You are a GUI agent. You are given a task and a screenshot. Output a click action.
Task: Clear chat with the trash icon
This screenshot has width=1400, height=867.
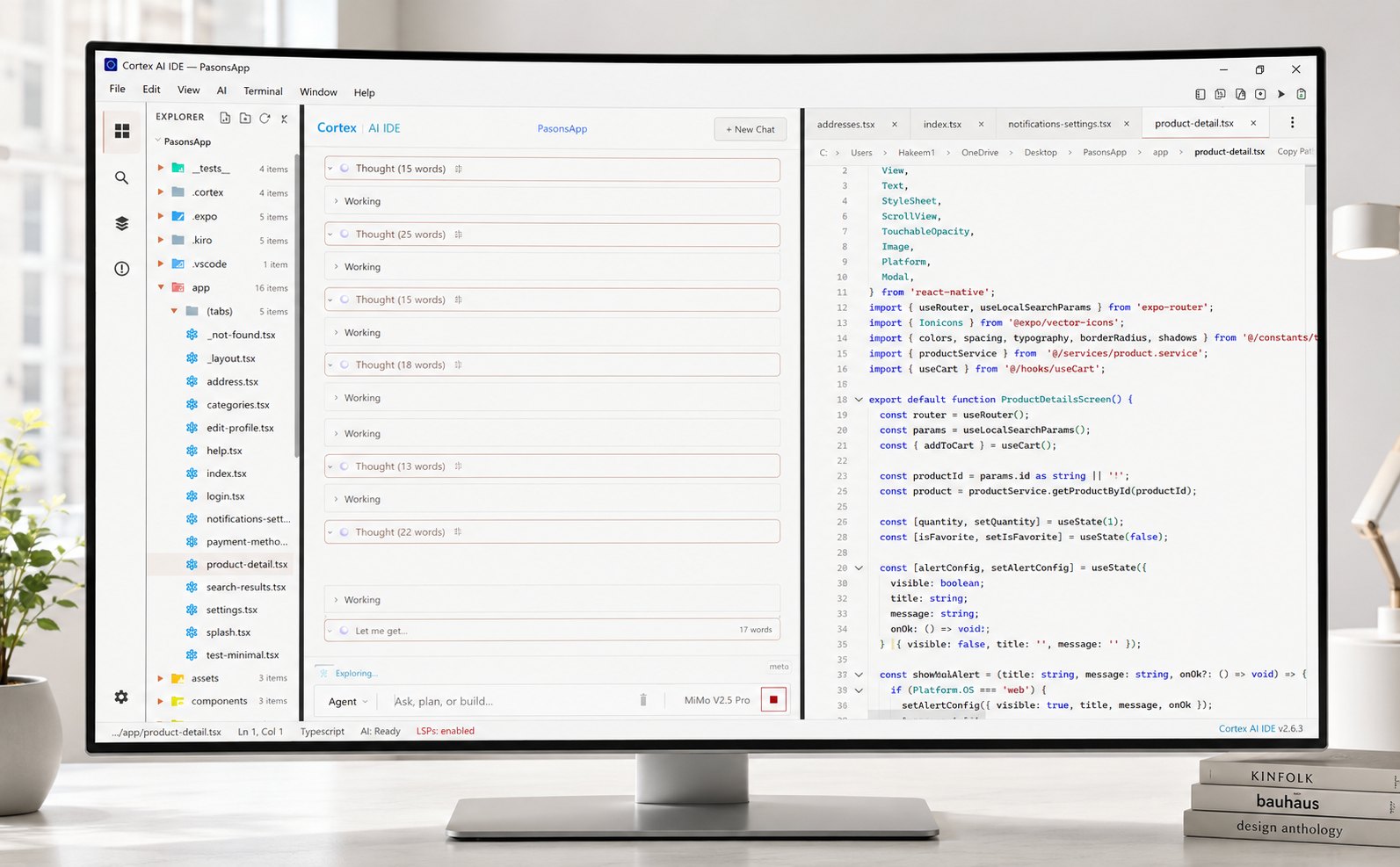pos(643,700)
